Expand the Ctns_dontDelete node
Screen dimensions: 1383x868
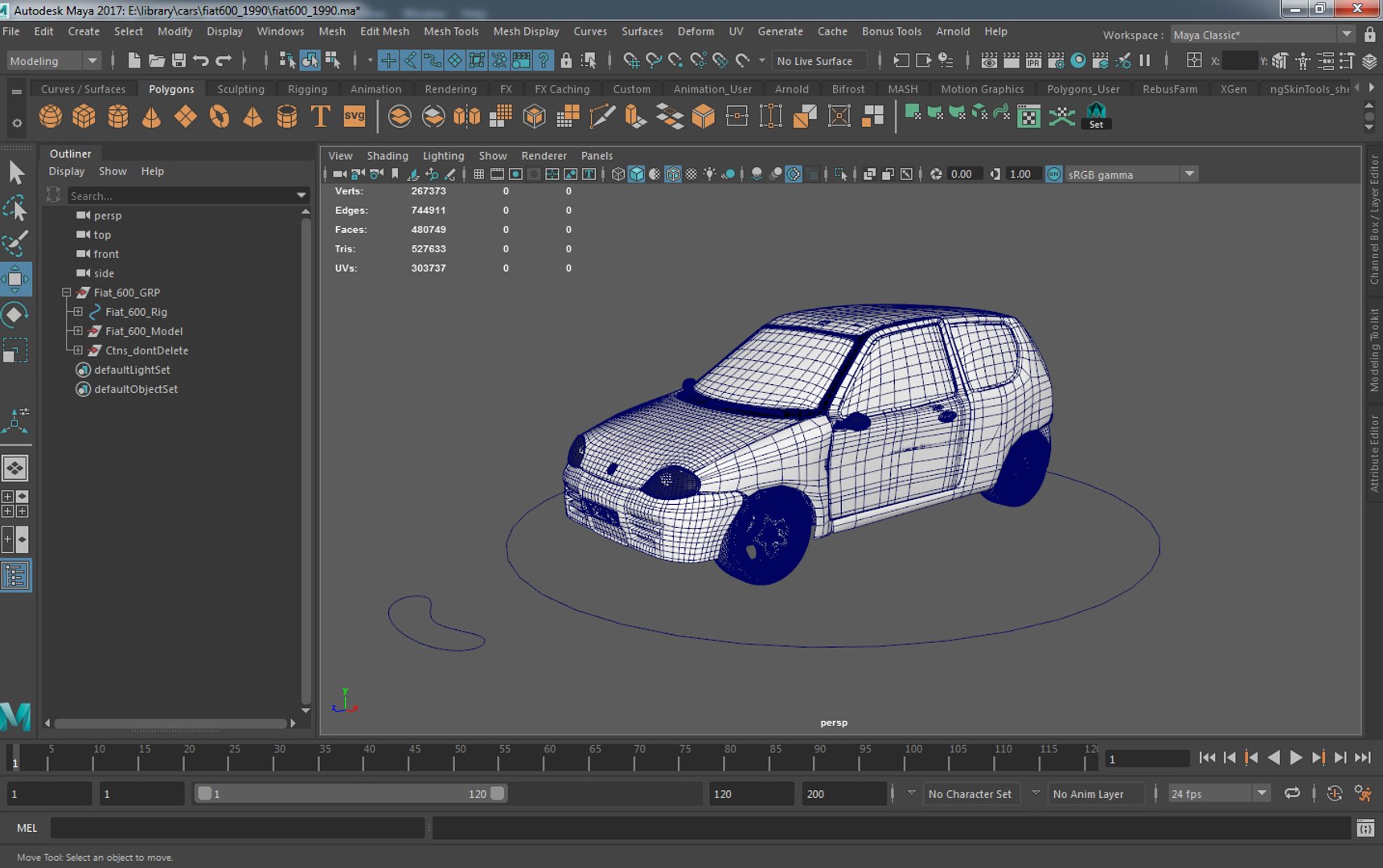pos(78,350)
